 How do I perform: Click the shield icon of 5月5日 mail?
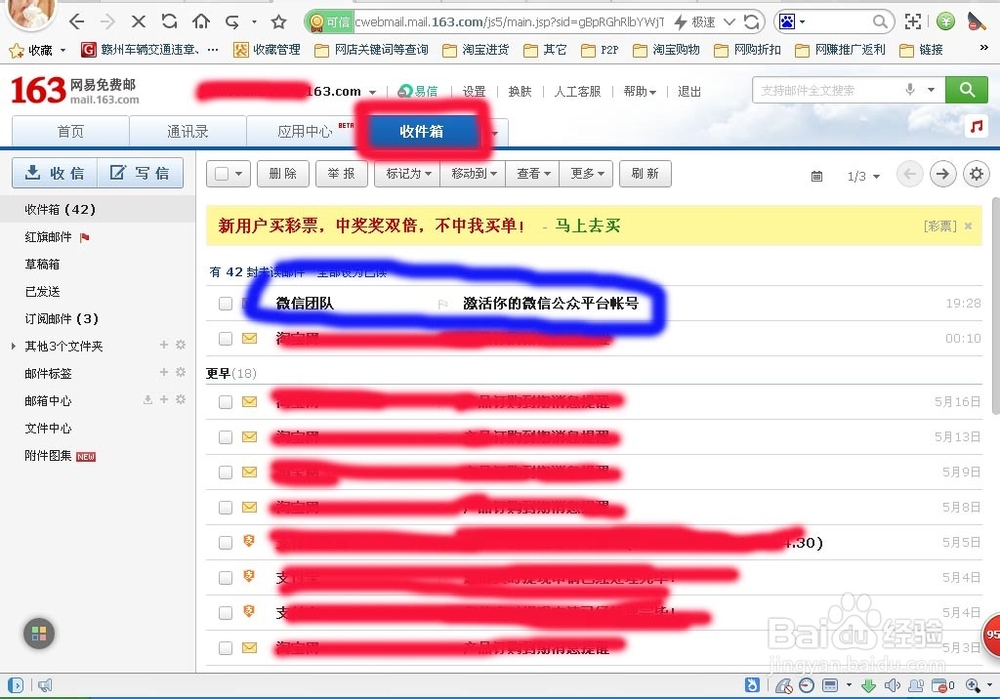(249, 541)
